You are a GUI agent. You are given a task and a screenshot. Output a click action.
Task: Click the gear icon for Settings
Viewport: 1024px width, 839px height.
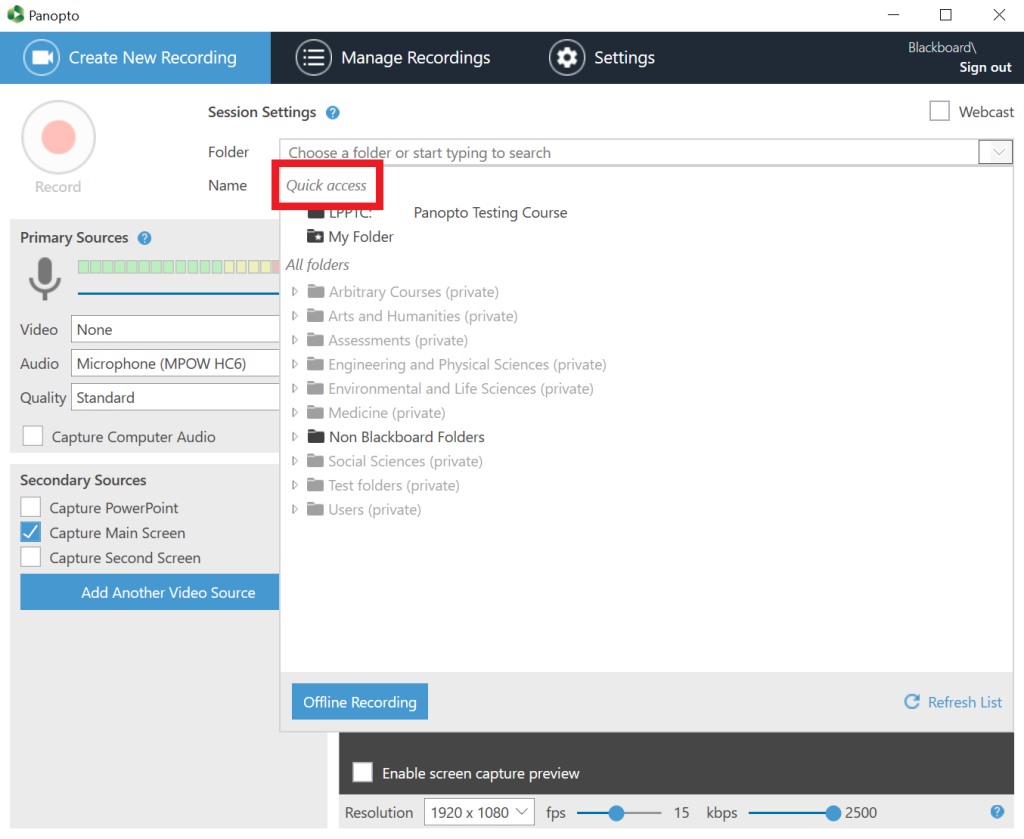[567, 57]
